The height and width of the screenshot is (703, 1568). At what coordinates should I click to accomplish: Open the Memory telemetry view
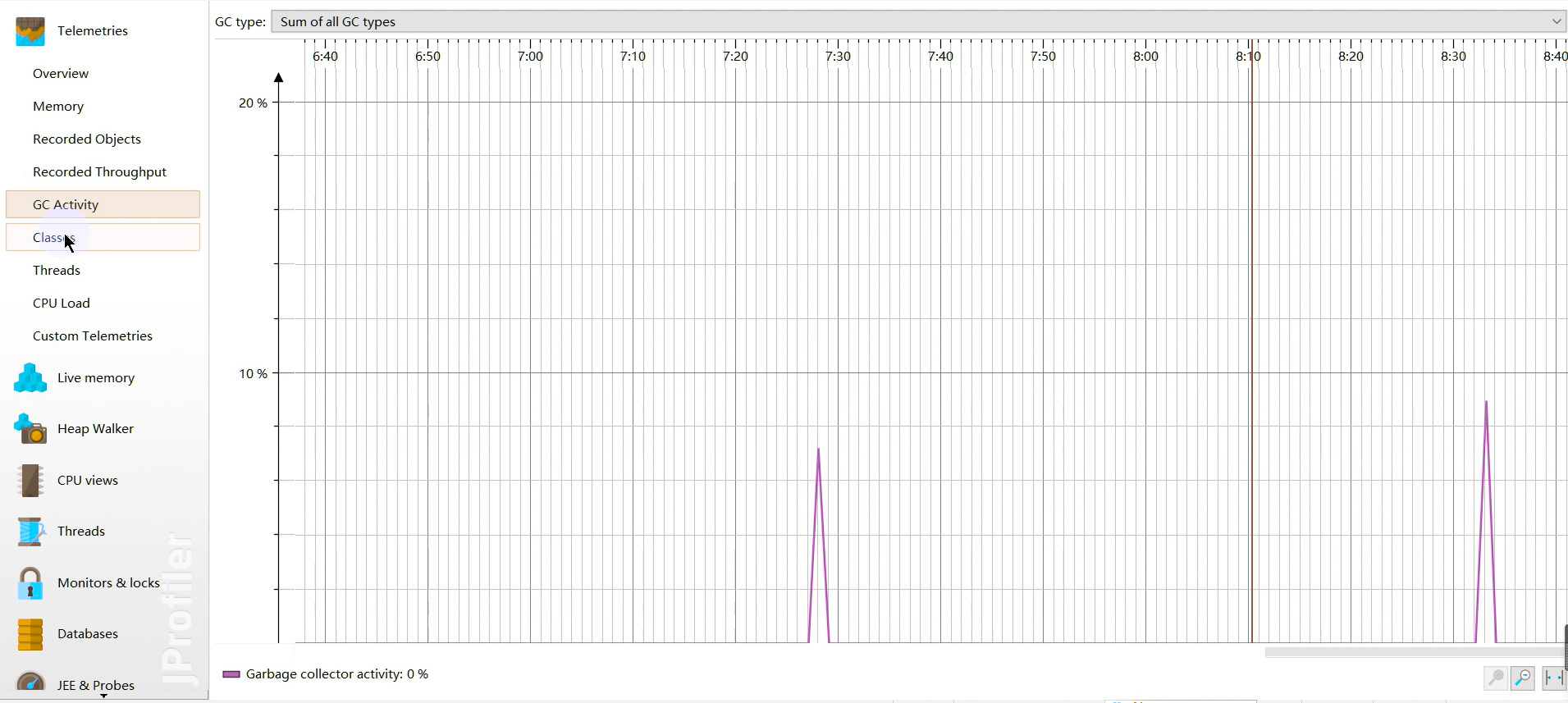click(x=58, y=107)
